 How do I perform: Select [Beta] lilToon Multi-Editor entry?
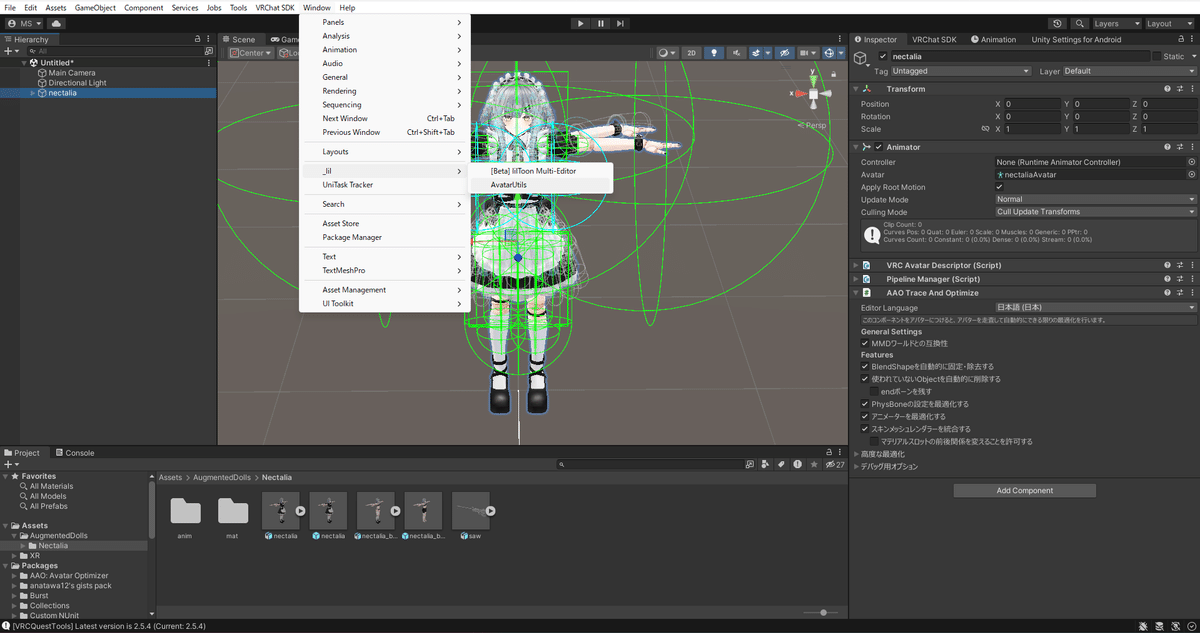[541, 171]
